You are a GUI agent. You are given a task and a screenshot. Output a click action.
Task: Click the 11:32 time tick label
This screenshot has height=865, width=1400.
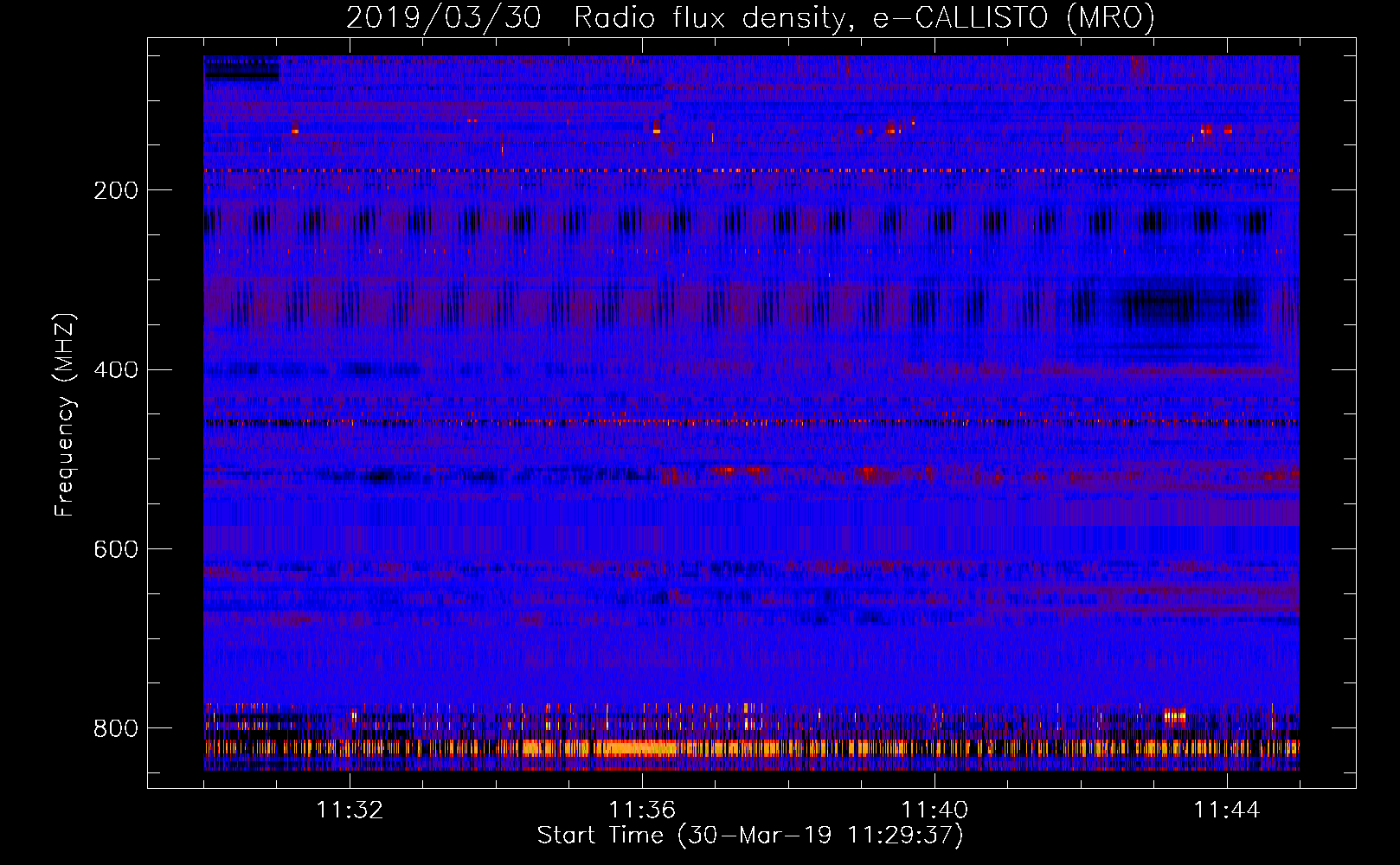(x=350, y=811)
